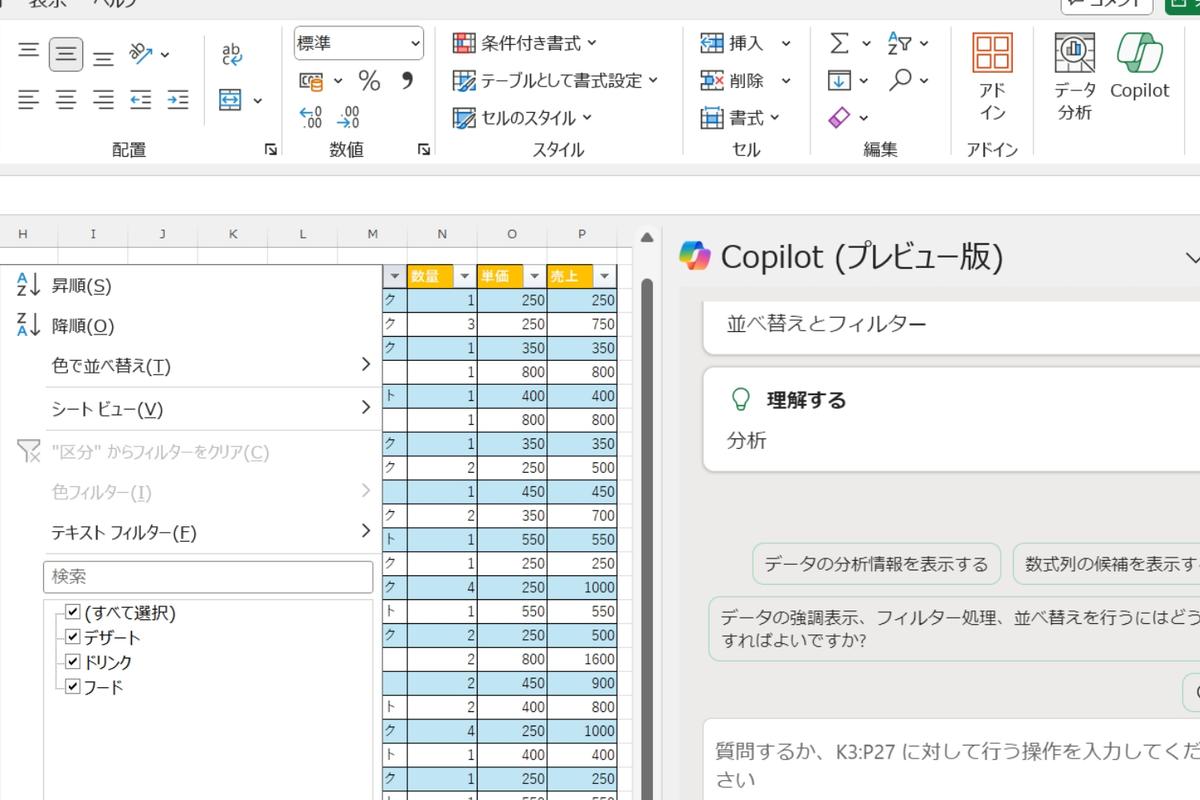Launch Copilot from the ribbon
This screenshot has height=800, width=1200.
point(1139,66)
